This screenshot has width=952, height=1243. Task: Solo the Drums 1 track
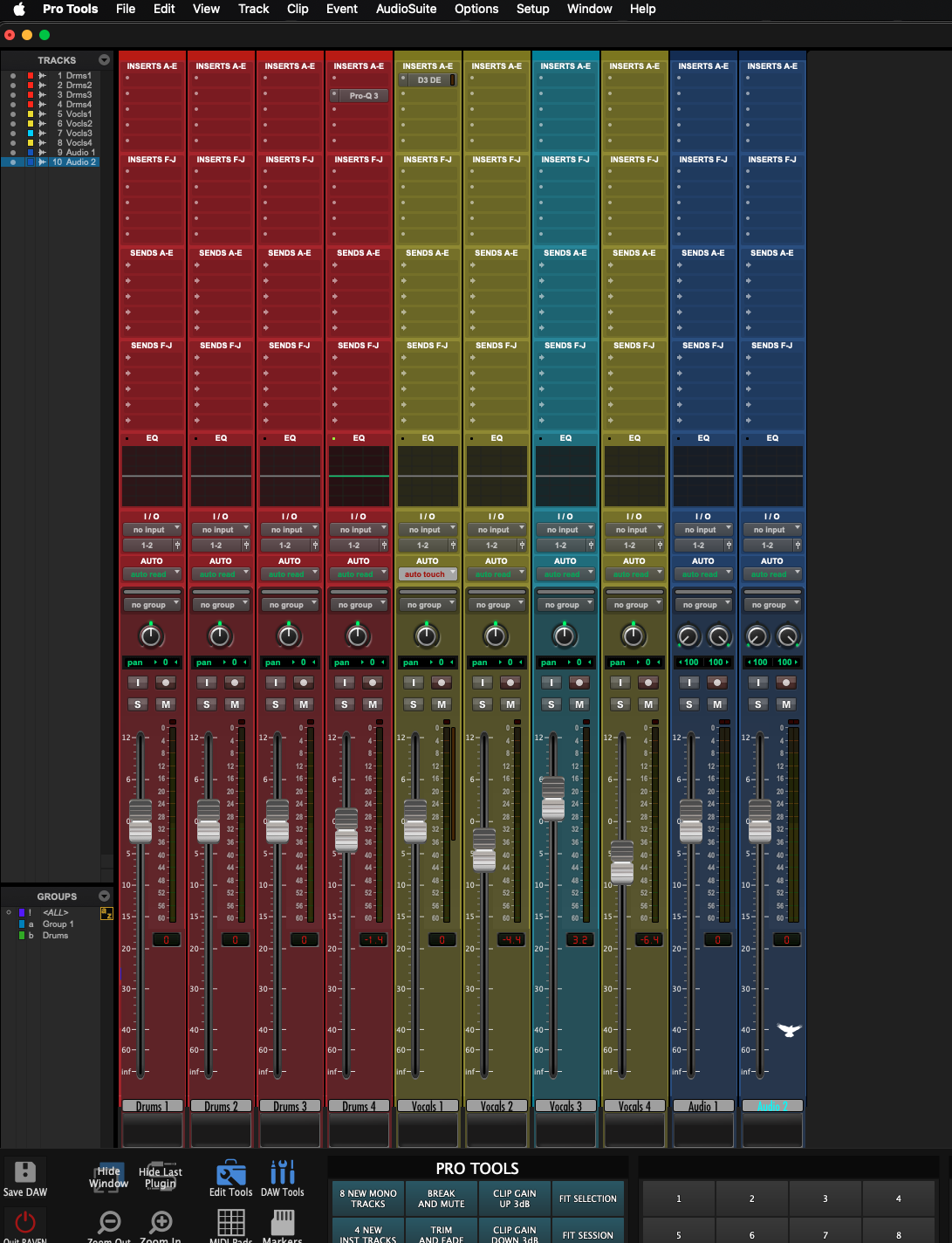(138, 704)
